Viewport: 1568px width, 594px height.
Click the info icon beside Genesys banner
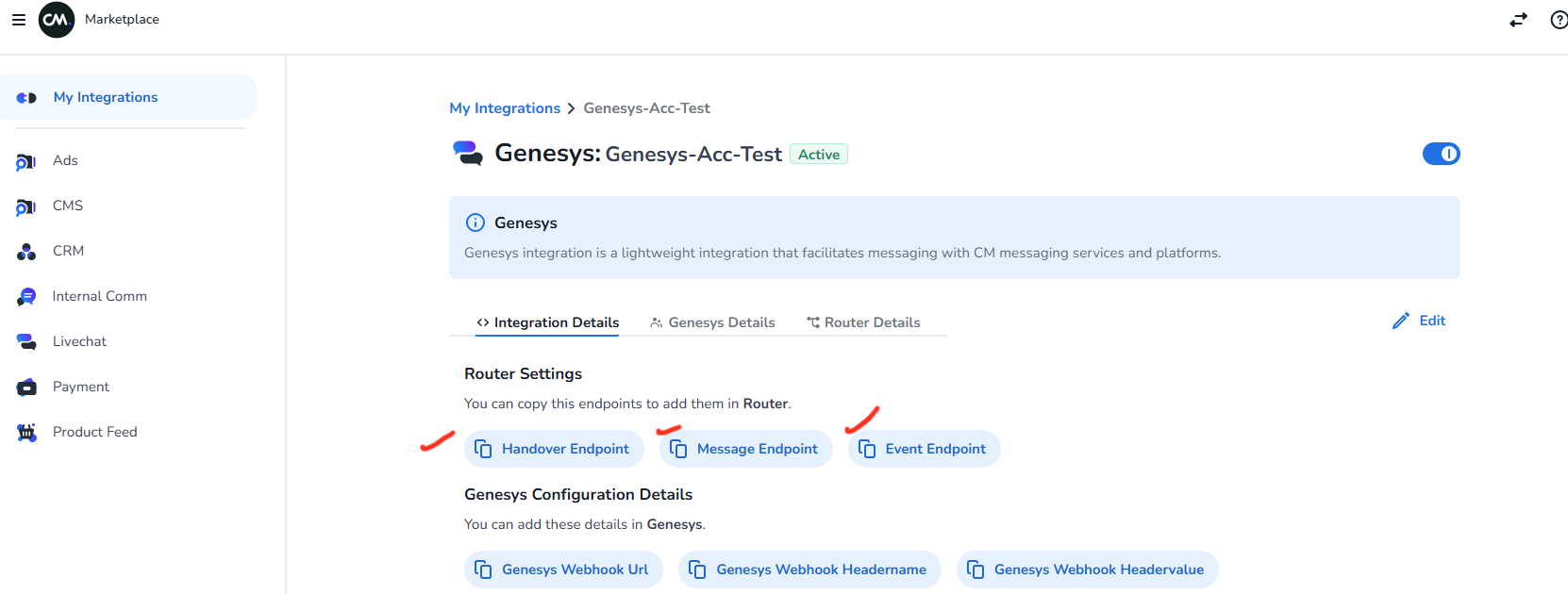[475, 223]
